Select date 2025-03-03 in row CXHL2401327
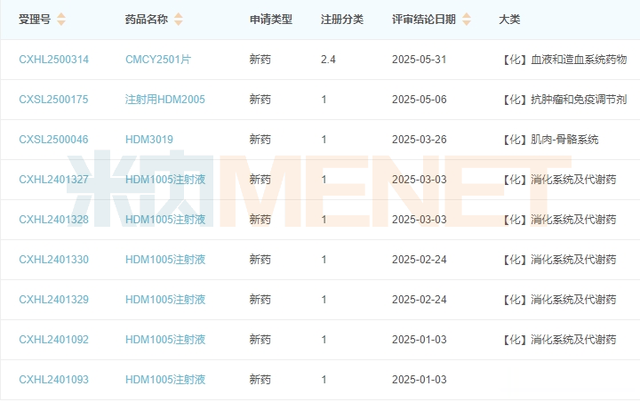 click(x=419, y=180)
